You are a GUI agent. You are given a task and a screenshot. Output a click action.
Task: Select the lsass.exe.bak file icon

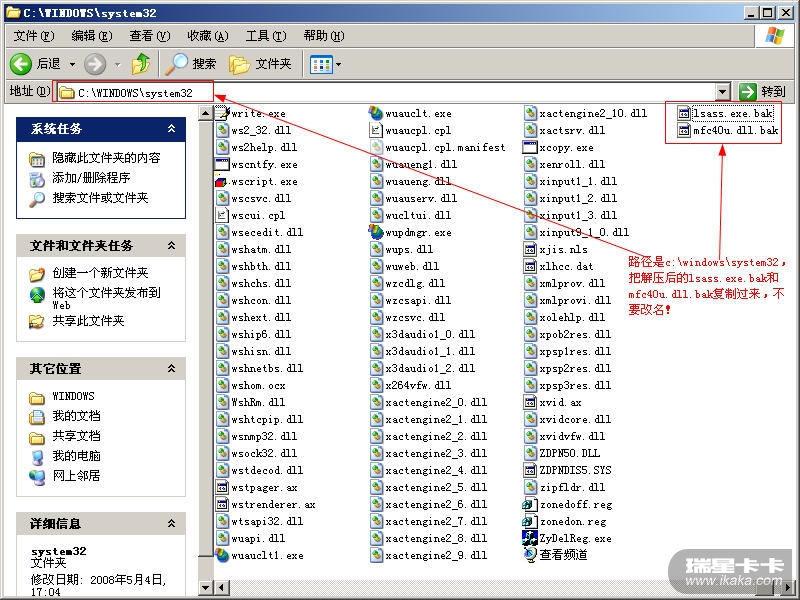click(x=684, y=113)
